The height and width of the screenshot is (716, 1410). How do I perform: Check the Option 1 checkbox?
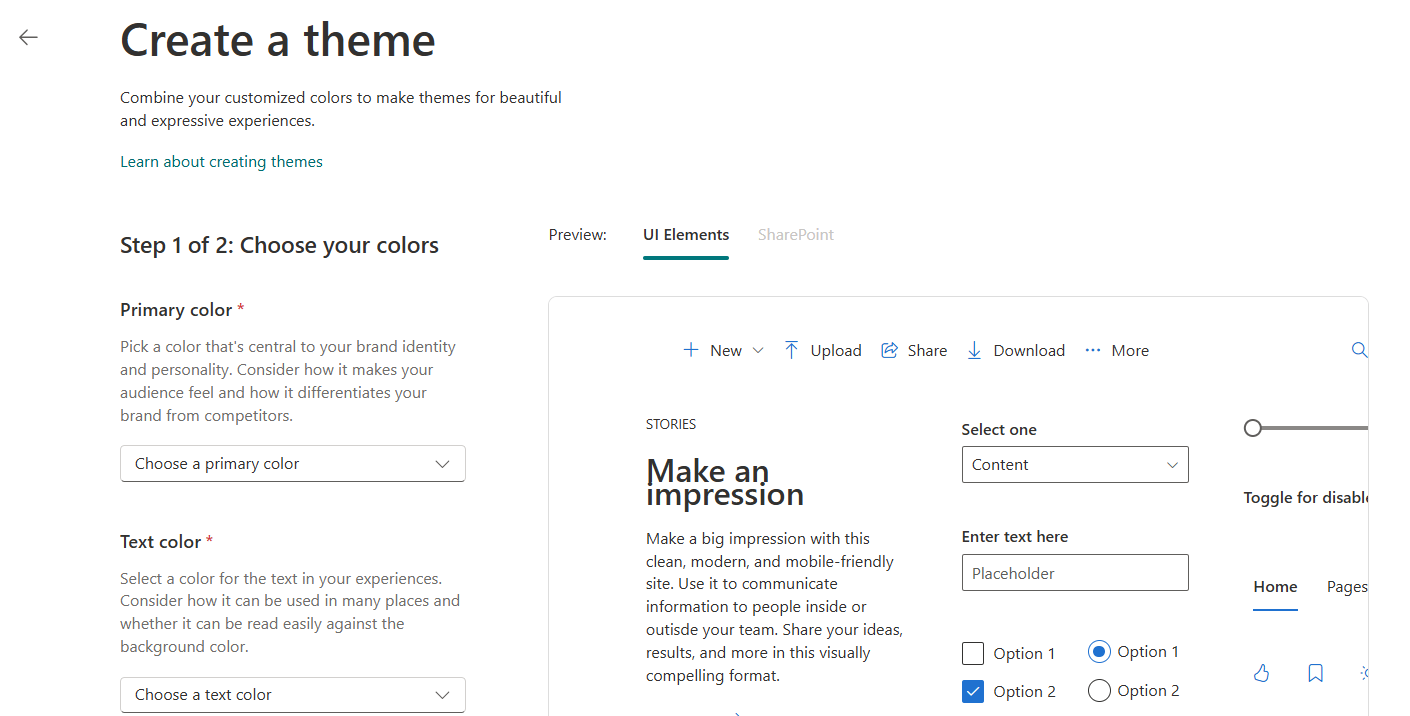(x=972, y=653)
